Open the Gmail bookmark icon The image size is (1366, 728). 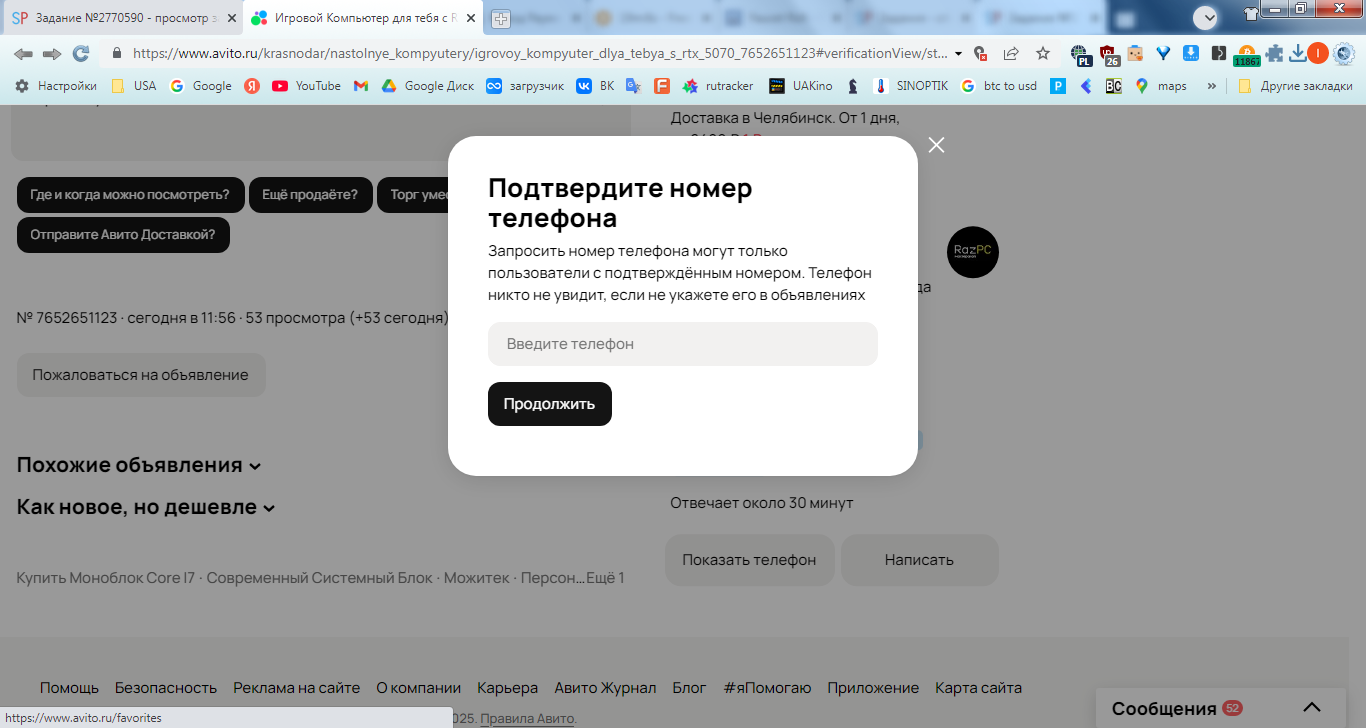[361, 86]
